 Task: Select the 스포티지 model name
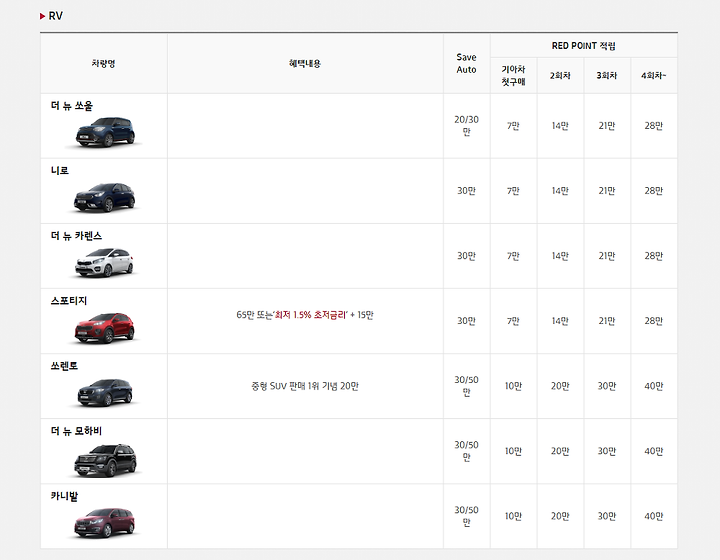point(69,301)
